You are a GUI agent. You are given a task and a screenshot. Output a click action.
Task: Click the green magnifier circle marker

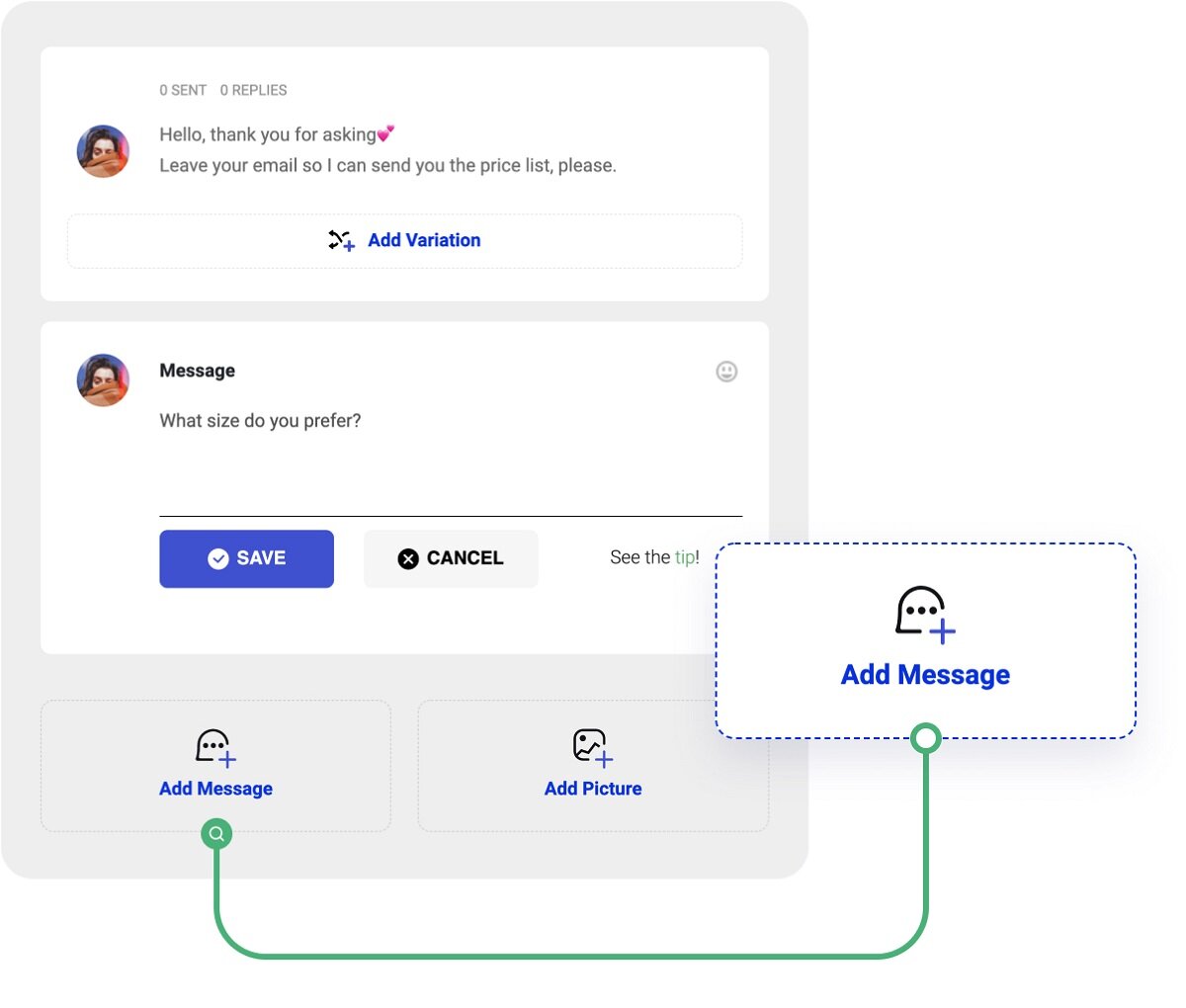(216, 834)
